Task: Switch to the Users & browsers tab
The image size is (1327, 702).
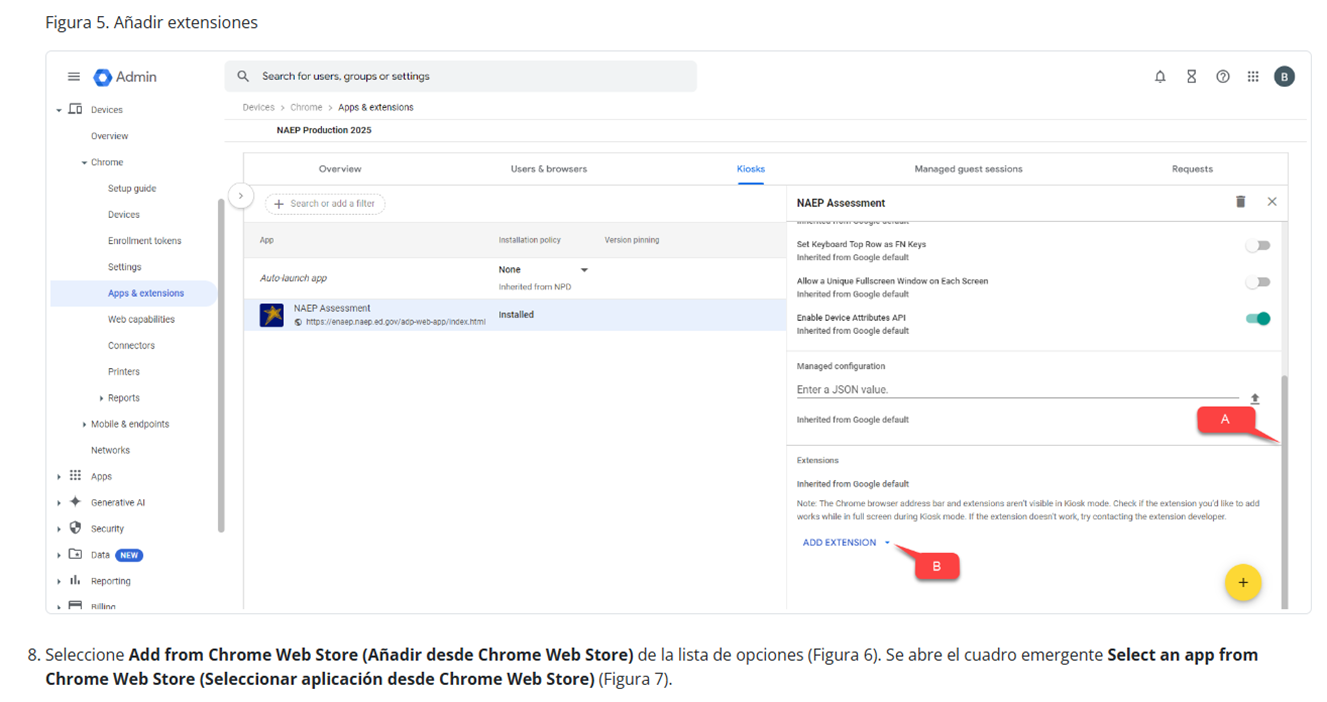Action: click(x=548, y=169)
